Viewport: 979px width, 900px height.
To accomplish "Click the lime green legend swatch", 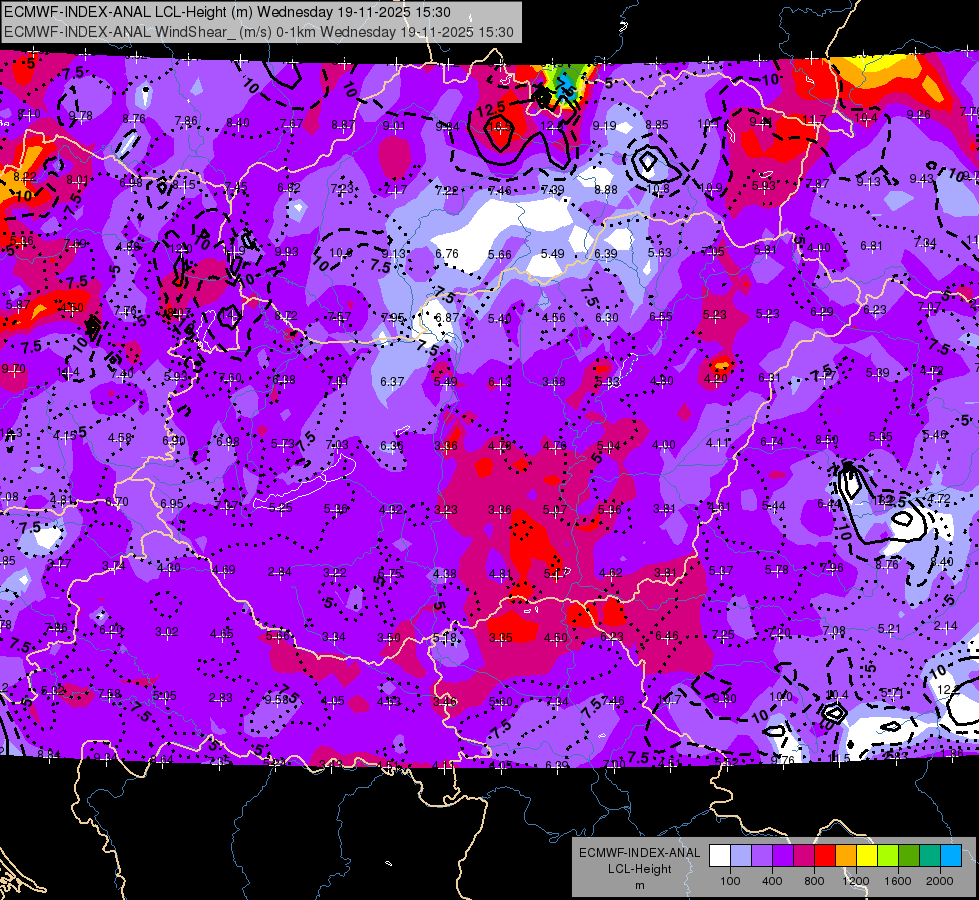I will 888,856.
